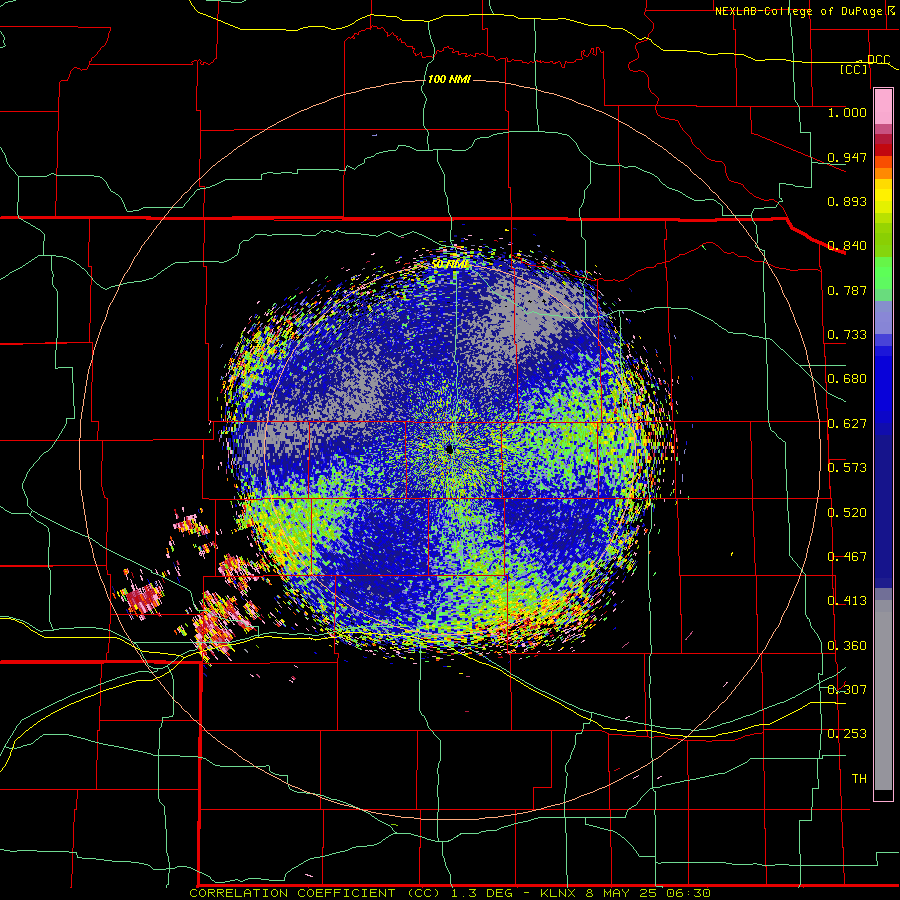Click the 0.627 legend value
900x900 pixels.
pyautogui.click(x=847, y=424)
